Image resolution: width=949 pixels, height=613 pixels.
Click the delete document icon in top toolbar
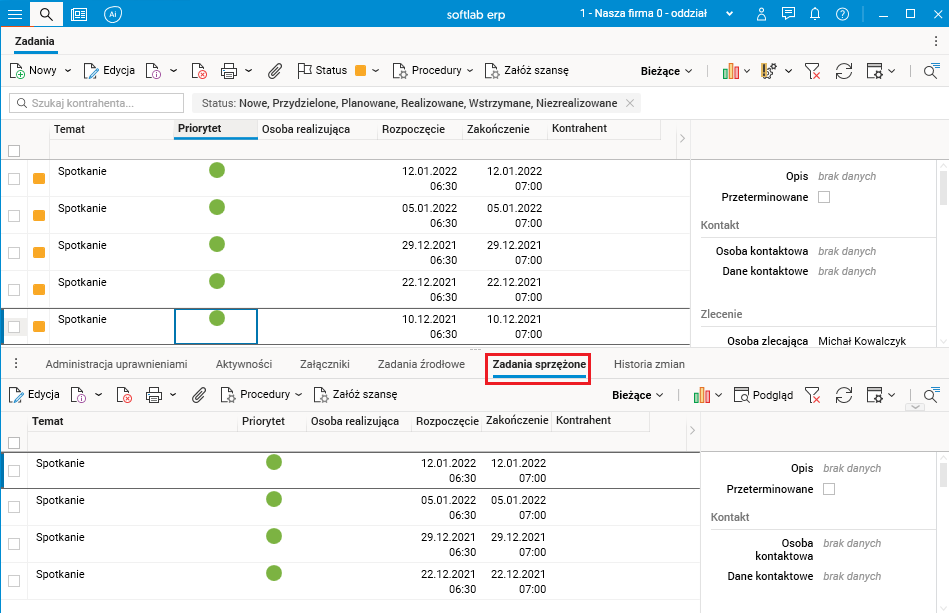199,71
